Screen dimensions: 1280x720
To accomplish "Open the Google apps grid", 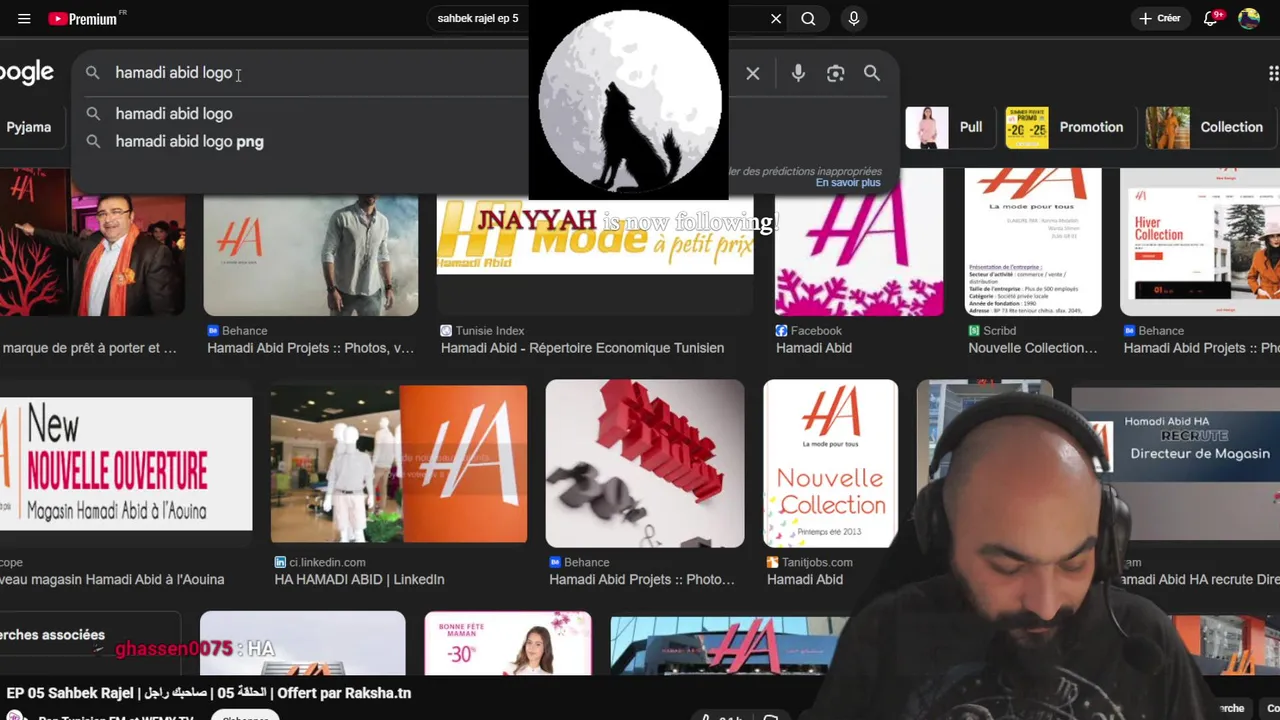I will (x=1273, y=73).
